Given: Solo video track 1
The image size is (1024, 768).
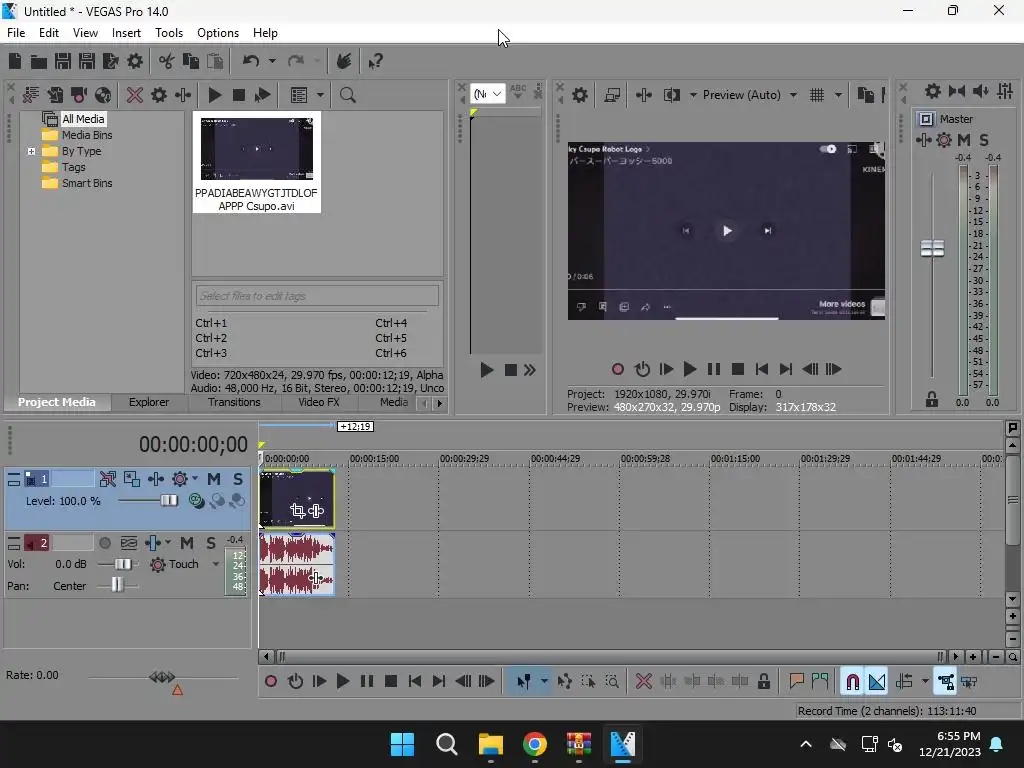Looking at the screenshot, I should coord(238,479).
